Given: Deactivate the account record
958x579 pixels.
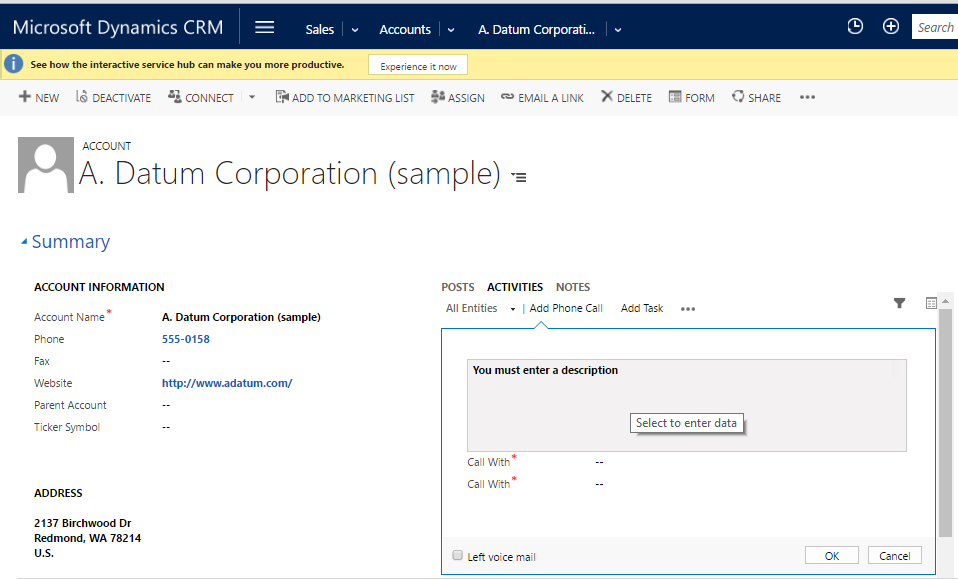Looking at the screenshot, I should tap(113, 97).
